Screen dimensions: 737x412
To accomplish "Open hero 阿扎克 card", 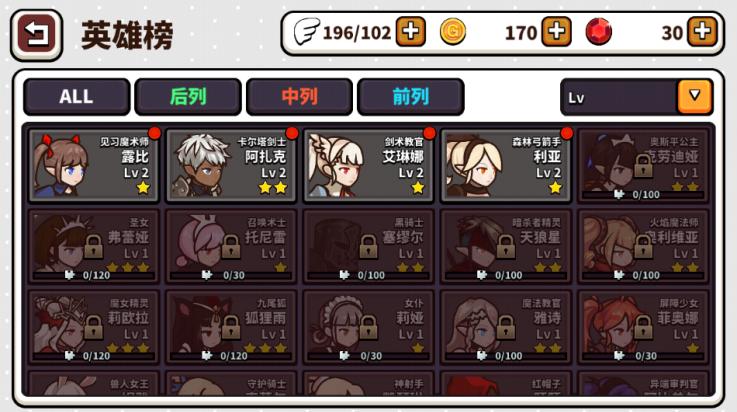I will tap(231, 165).
